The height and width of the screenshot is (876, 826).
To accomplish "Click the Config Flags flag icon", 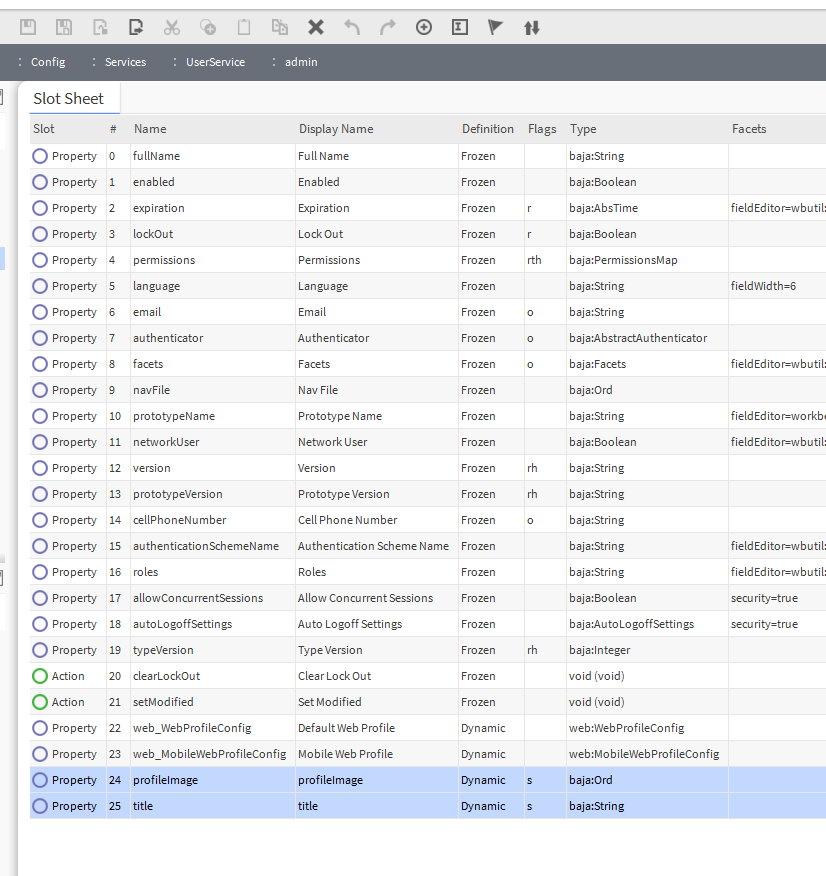I will 496,28.
